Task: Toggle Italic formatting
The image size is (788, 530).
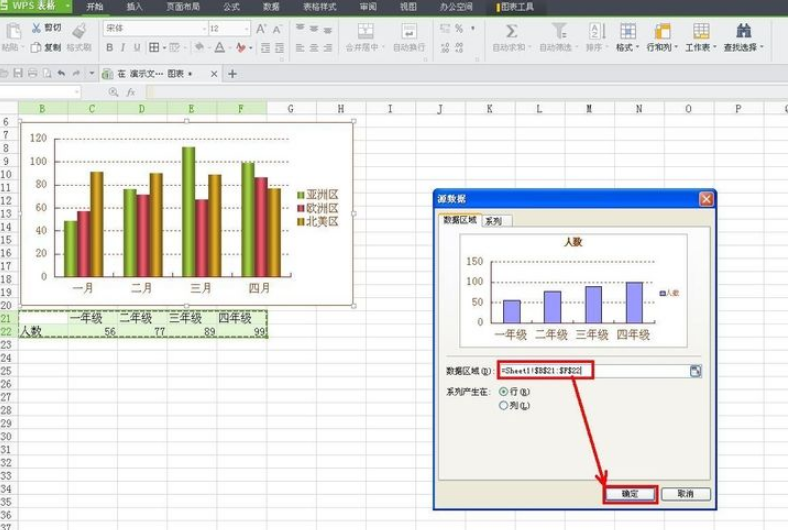Action: [123, 48]
